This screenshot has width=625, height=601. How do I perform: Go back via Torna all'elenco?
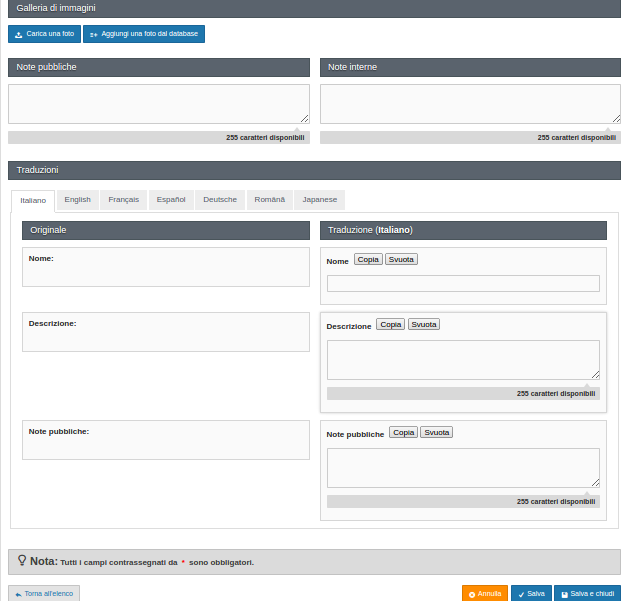(44, 593)
